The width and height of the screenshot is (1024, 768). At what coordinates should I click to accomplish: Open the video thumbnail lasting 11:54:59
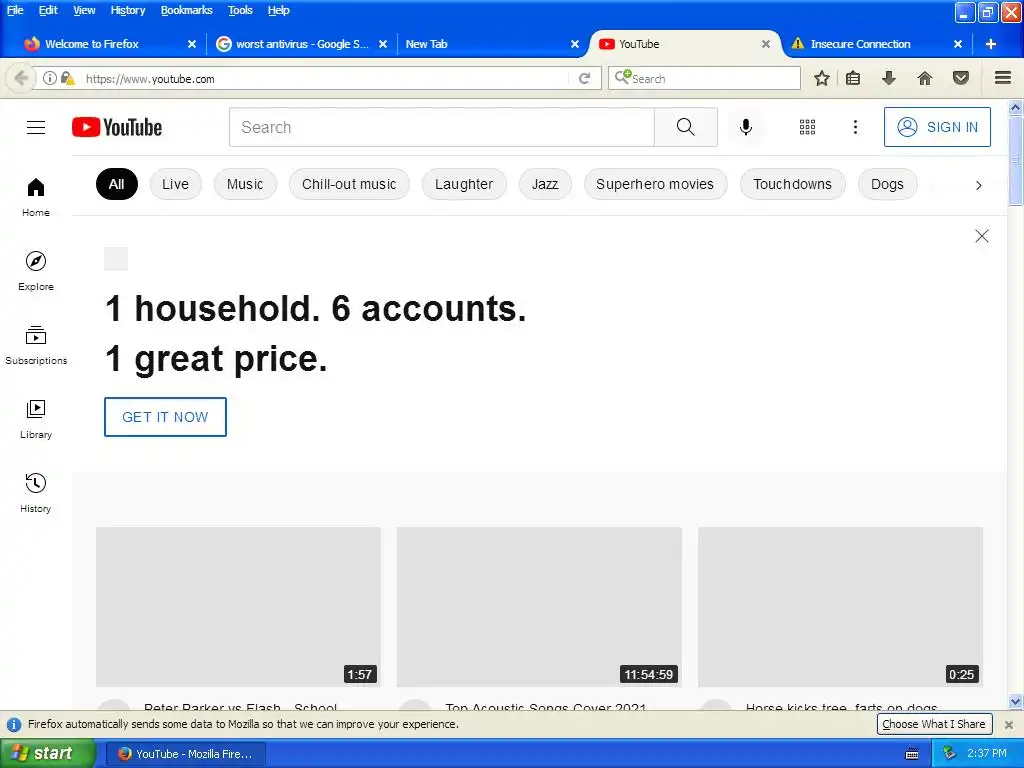[x=539, y=607]
